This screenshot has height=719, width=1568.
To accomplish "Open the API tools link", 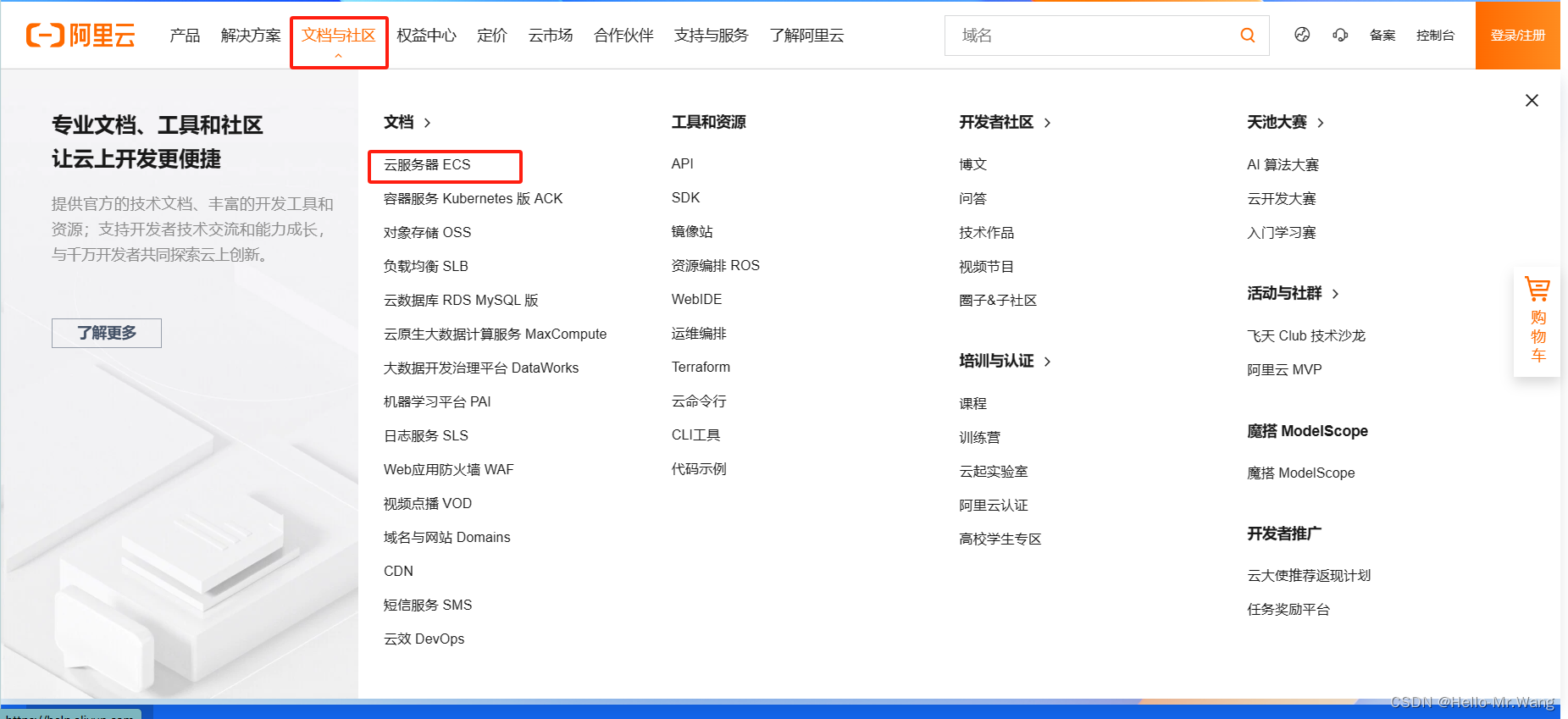I will tap(682, 163).
